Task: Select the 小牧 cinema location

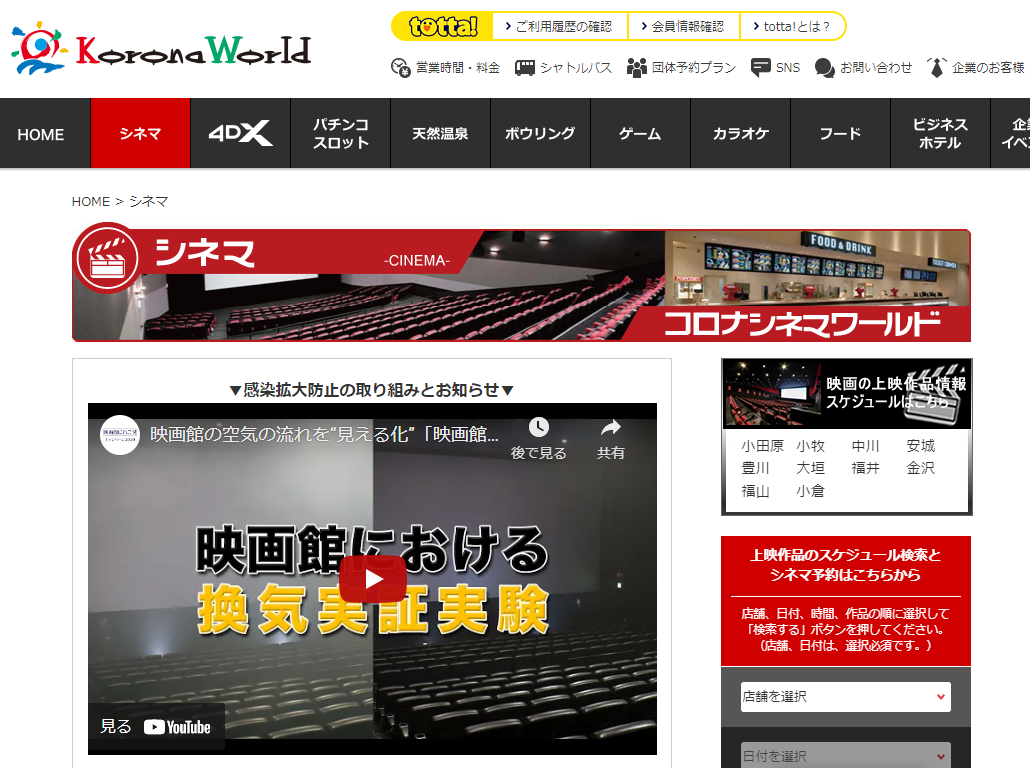Action: point(810,446)
